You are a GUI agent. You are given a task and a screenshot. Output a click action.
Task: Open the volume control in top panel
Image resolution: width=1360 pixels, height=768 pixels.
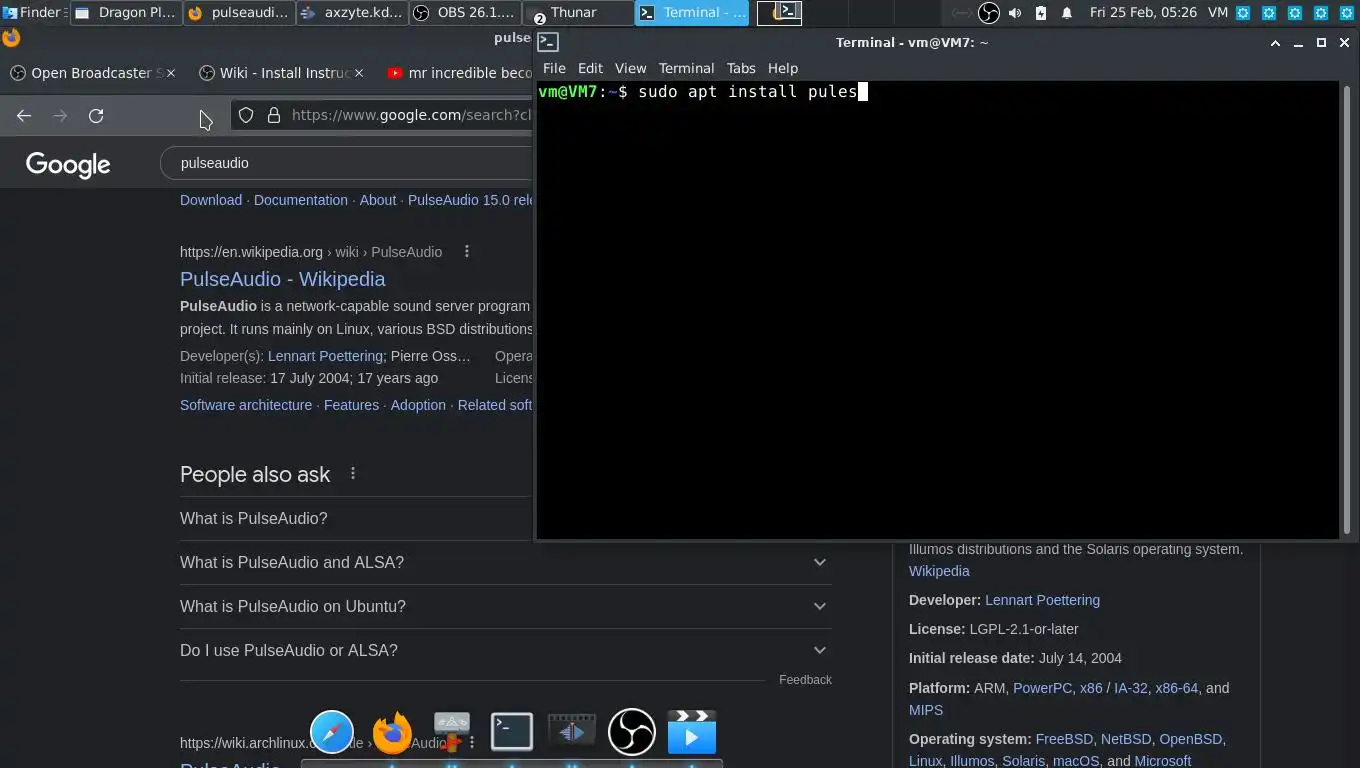click(1015, 13)
